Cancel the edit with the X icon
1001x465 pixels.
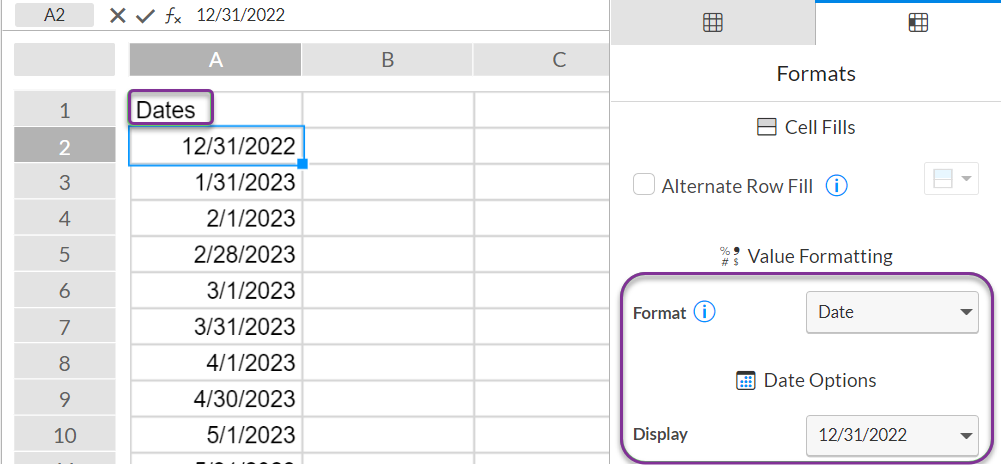[117, 15]
